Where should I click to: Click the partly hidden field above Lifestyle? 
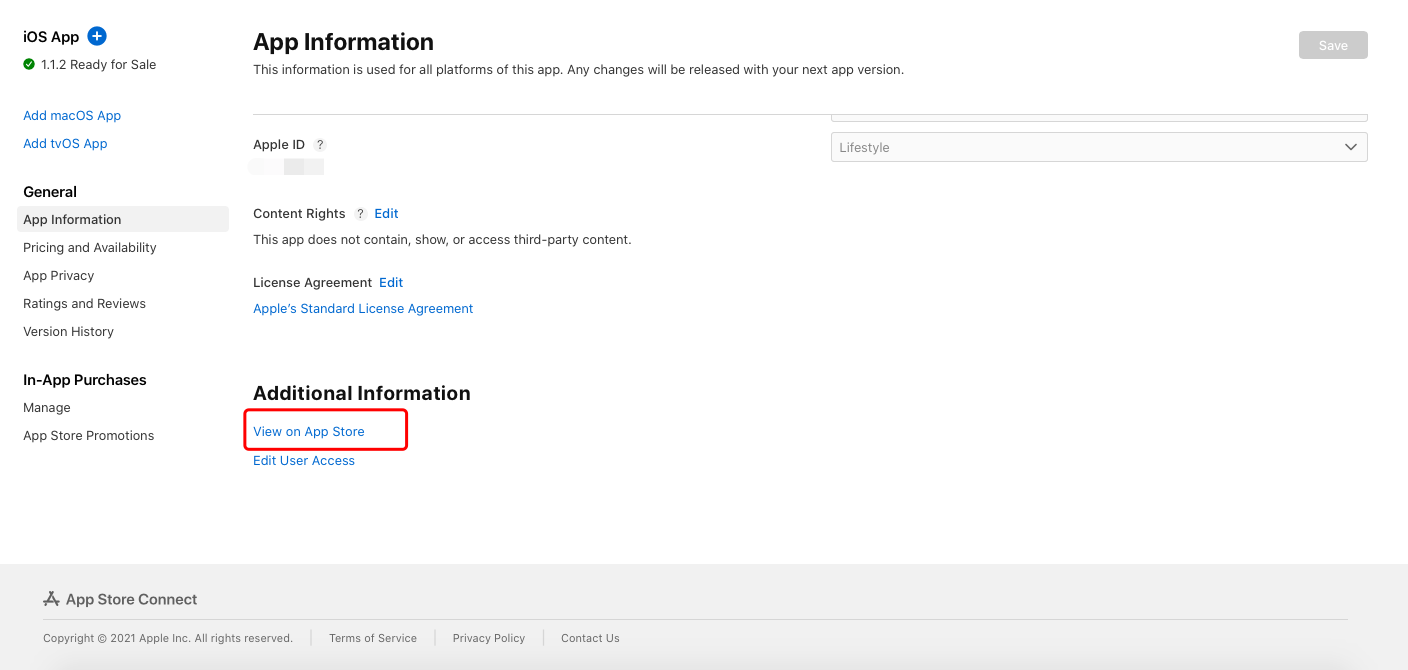[x=1099, y=116]
